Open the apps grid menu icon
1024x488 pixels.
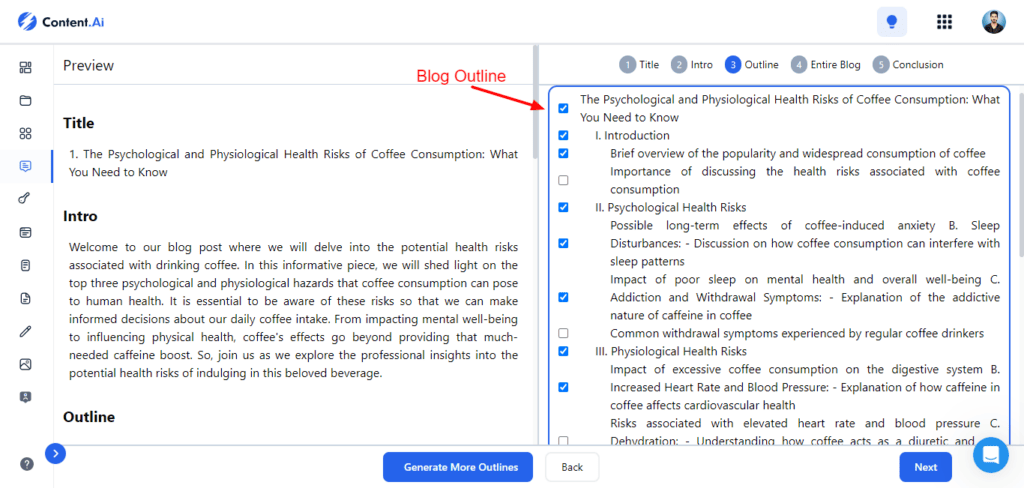coord(944,22)
